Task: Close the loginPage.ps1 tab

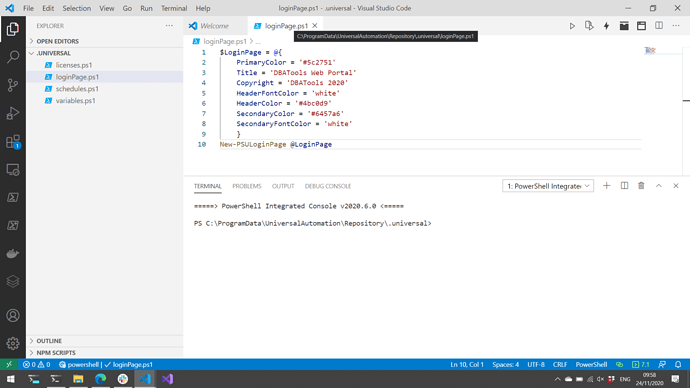Action: pos(315,26)
